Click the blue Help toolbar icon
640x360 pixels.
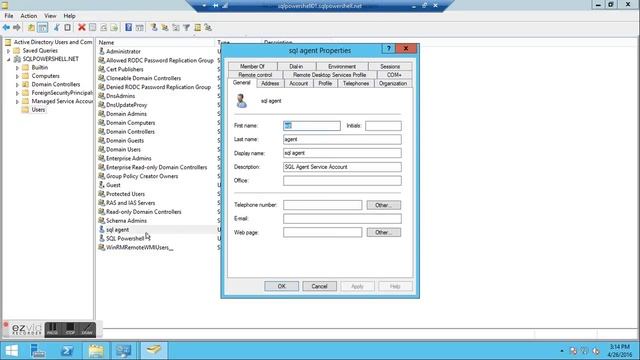pos(129,27)
